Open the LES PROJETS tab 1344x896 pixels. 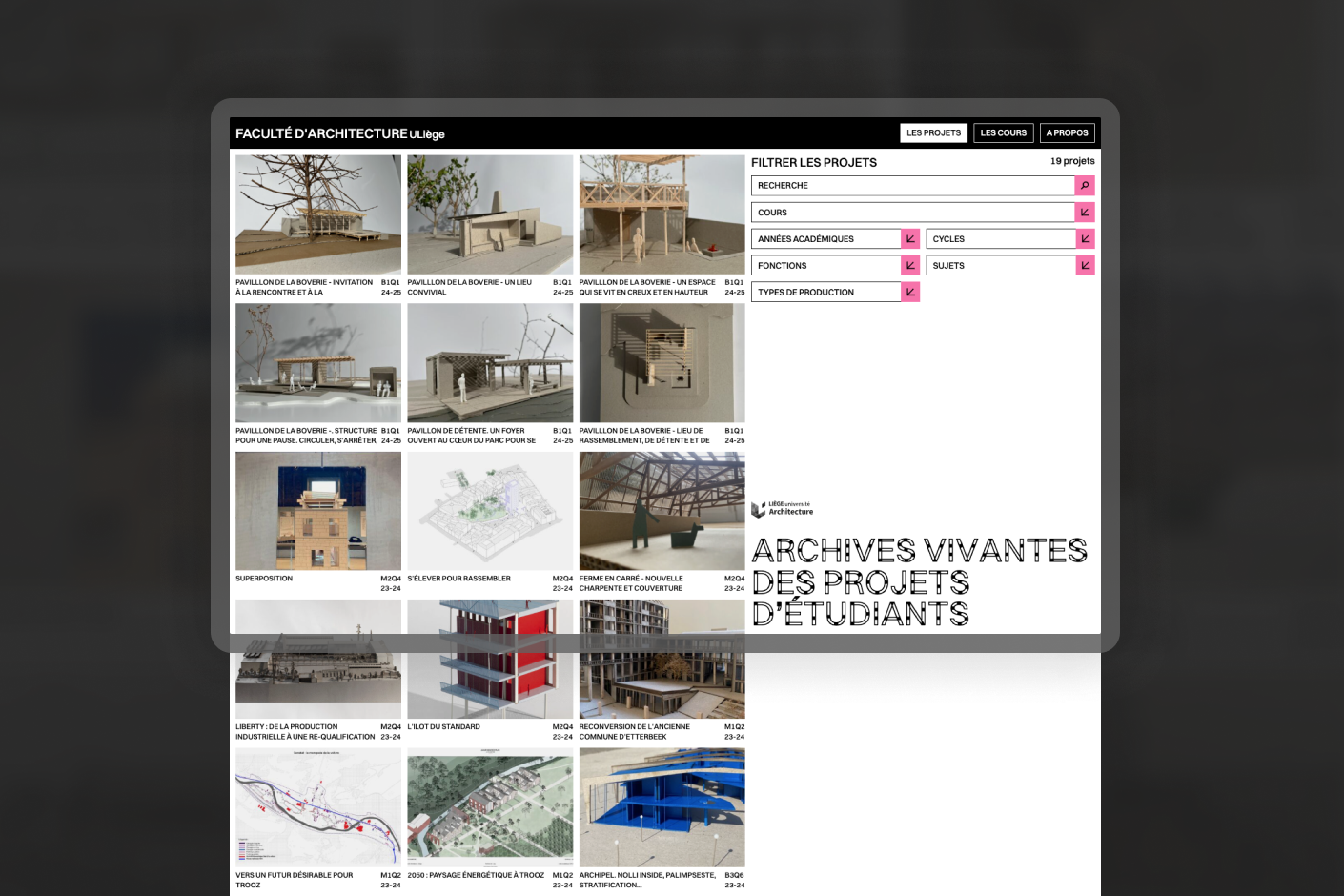pos(933,133)
